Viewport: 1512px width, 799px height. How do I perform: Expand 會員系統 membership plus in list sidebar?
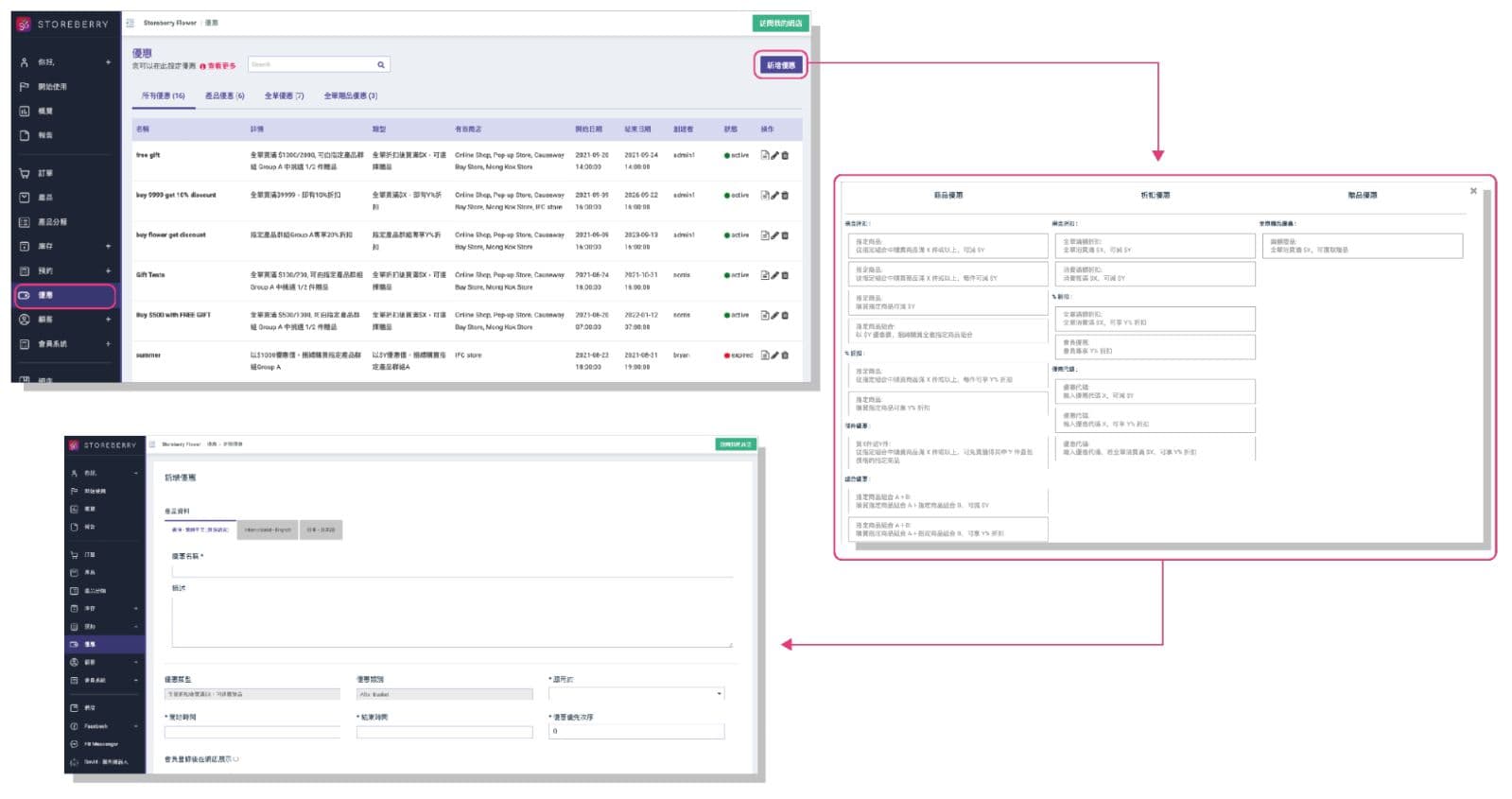click(x=108, y=344)
